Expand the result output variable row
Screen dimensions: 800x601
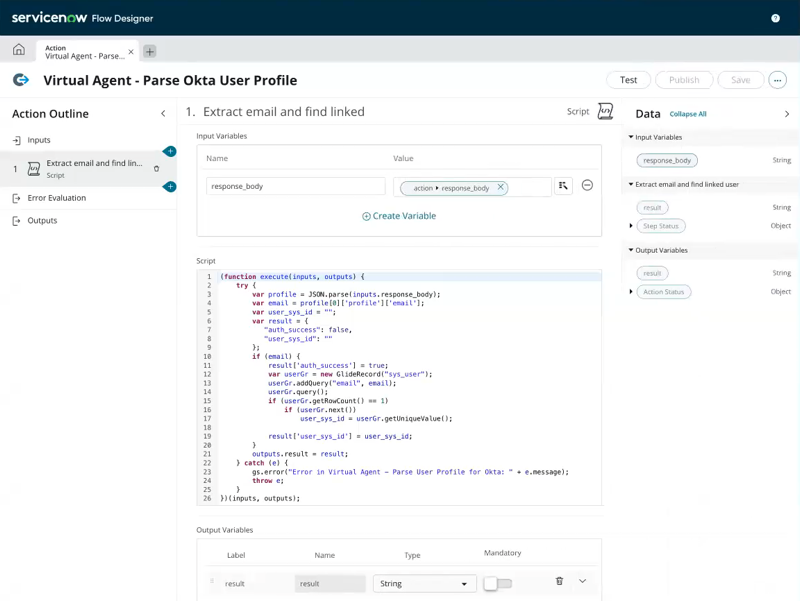coord(583,581)
